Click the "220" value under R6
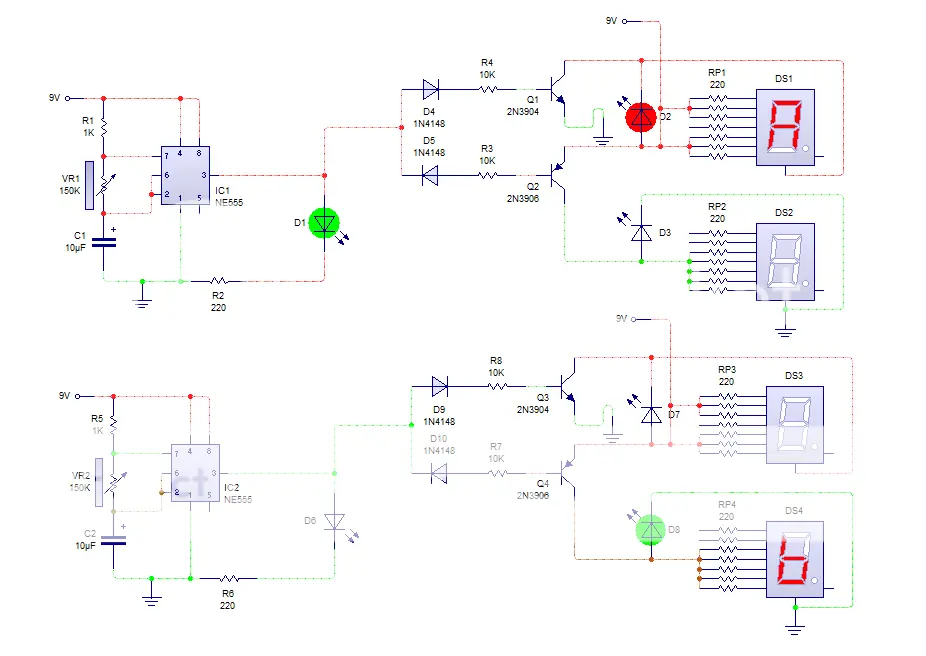Screen dimensions: 926x656 coord(228,606)
